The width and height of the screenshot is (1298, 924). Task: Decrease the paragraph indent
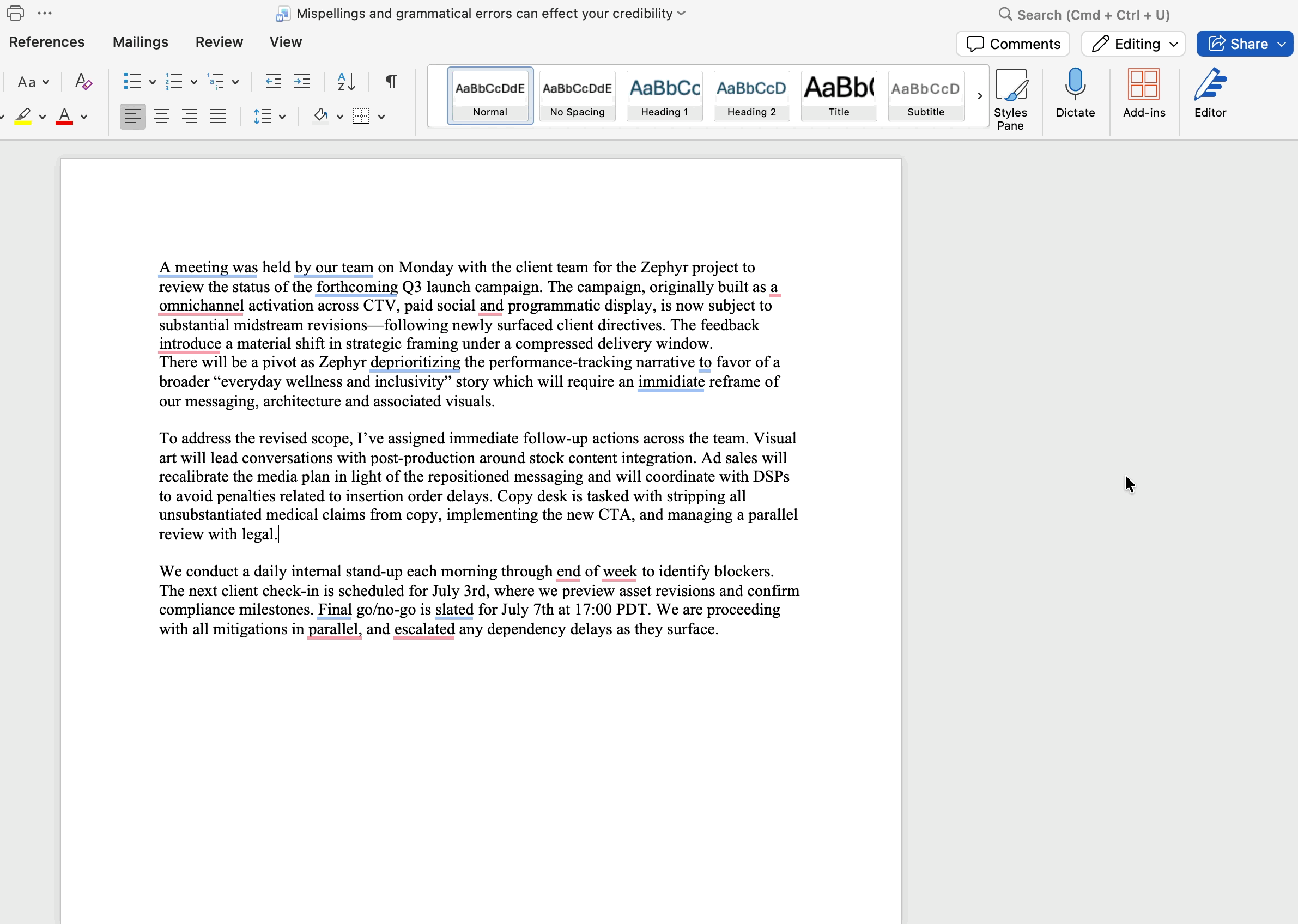point(273,82)
